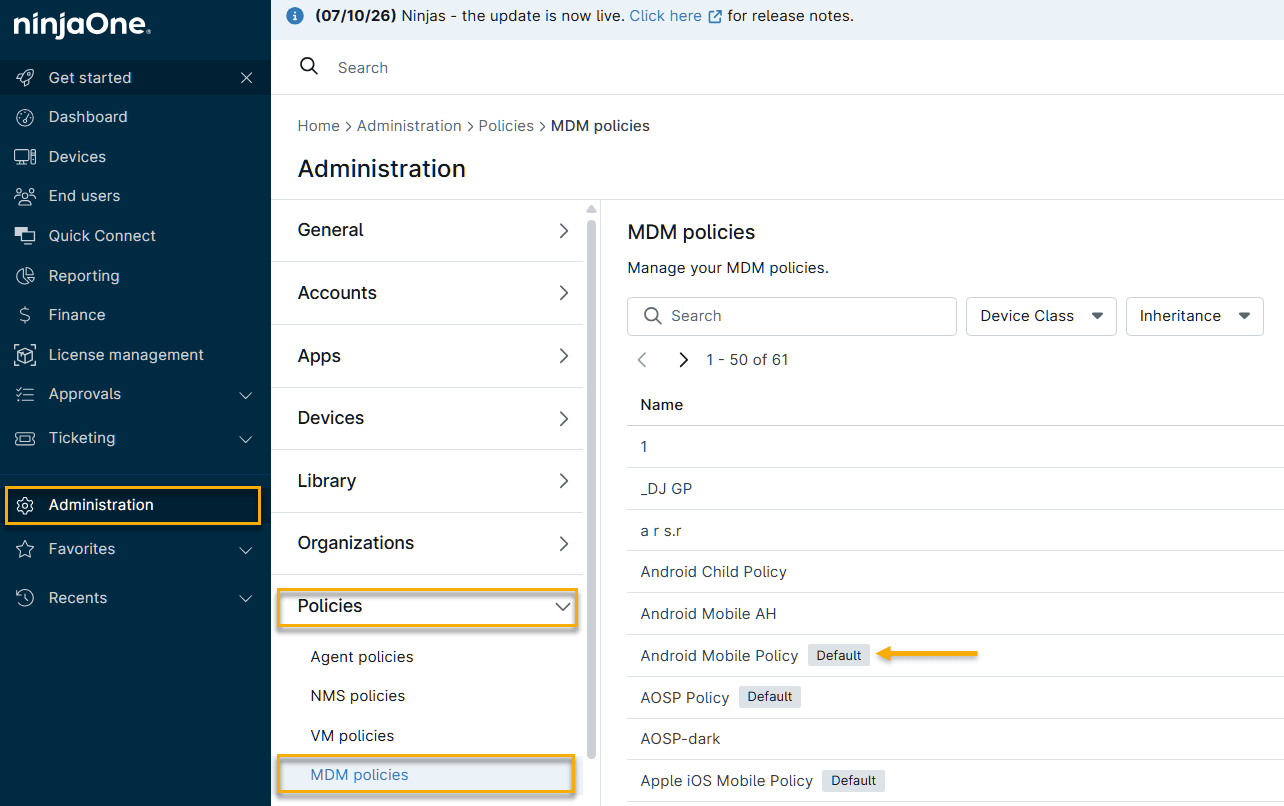Select Agent policies submenu item
1284x806 pixels.
tap(362, 657)
